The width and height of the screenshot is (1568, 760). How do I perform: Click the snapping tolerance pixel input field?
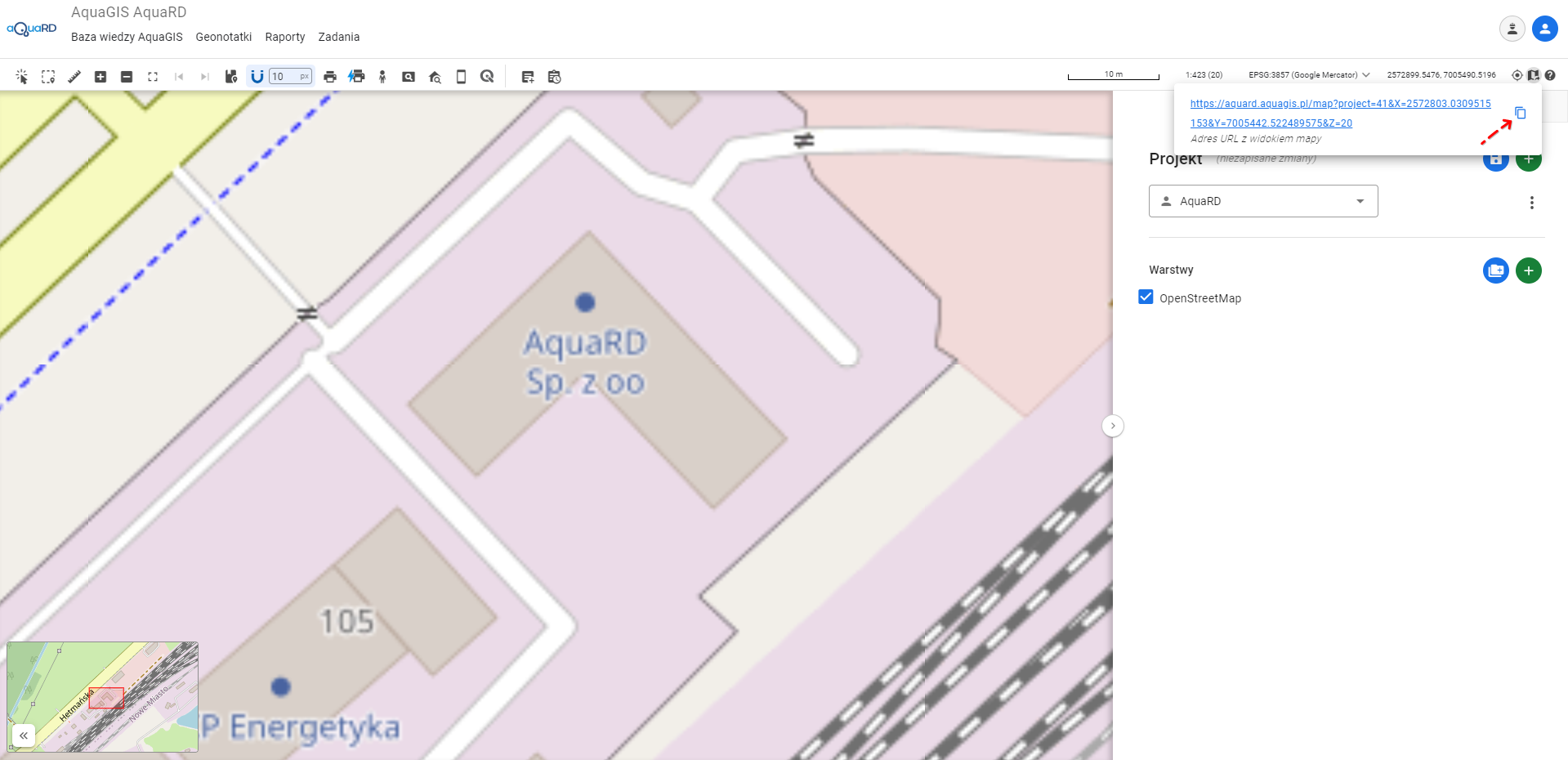pyautogui.click(x=284, y=77)
